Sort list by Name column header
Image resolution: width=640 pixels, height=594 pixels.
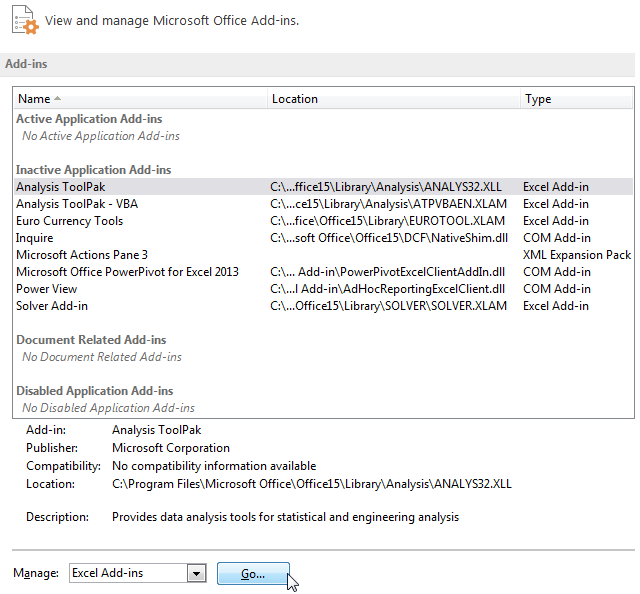point(140,99)
